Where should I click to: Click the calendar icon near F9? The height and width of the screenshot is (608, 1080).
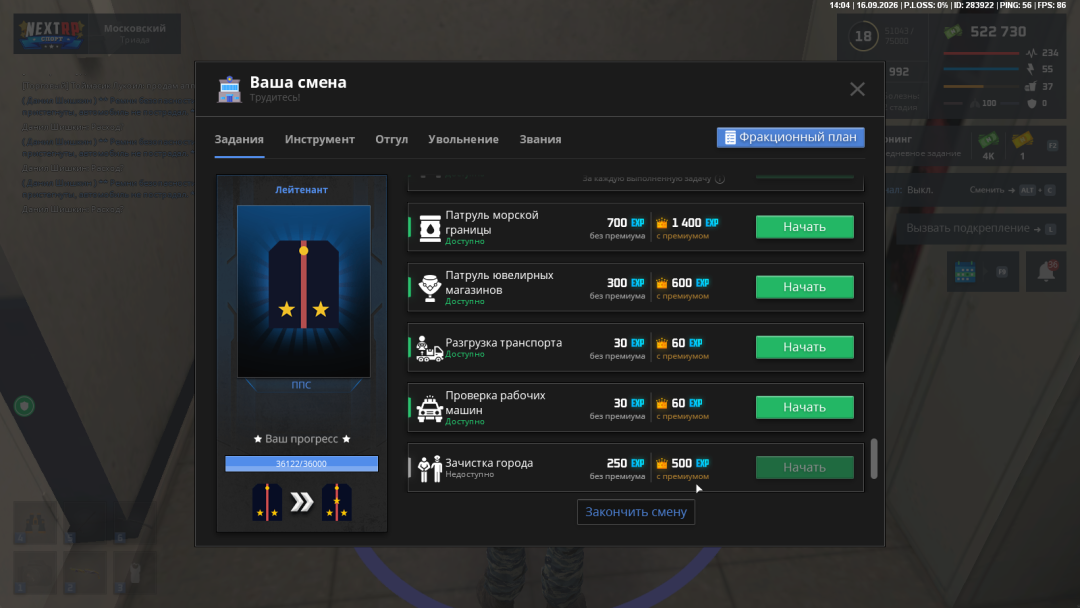[965, 271]
